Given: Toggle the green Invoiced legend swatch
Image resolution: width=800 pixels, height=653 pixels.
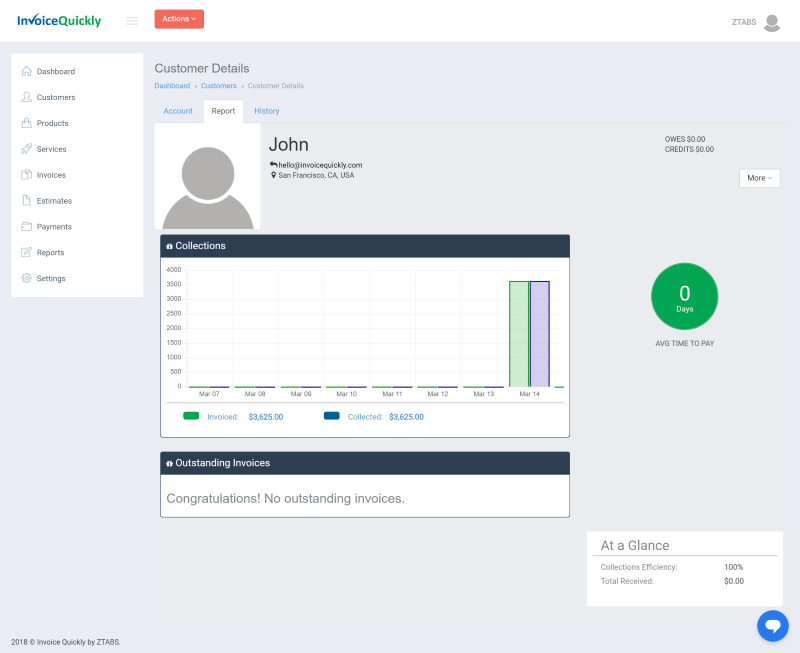Looking at the screenshot, I should click(191, 416).
